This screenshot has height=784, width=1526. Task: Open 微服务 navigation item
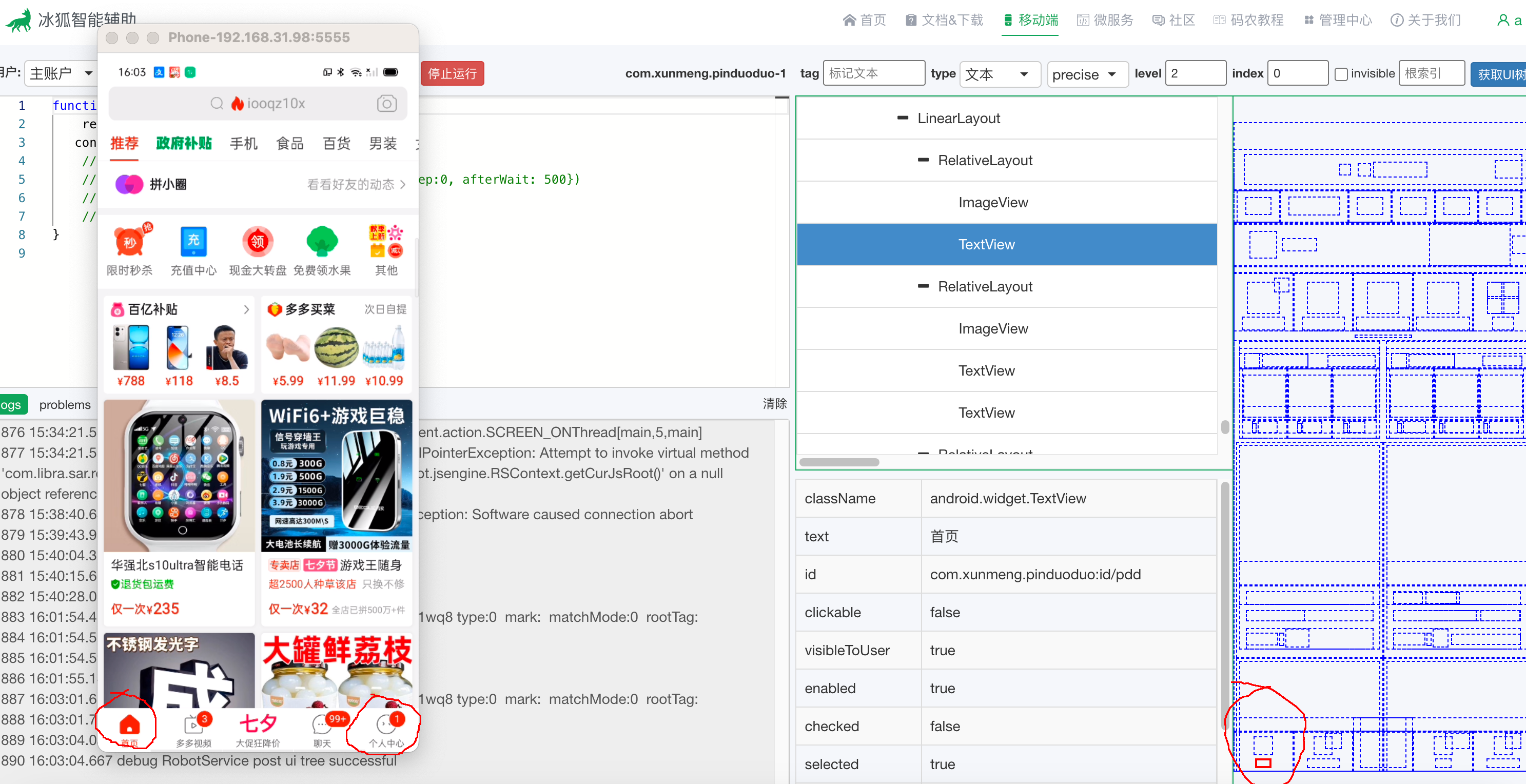tap(1105, 20)
